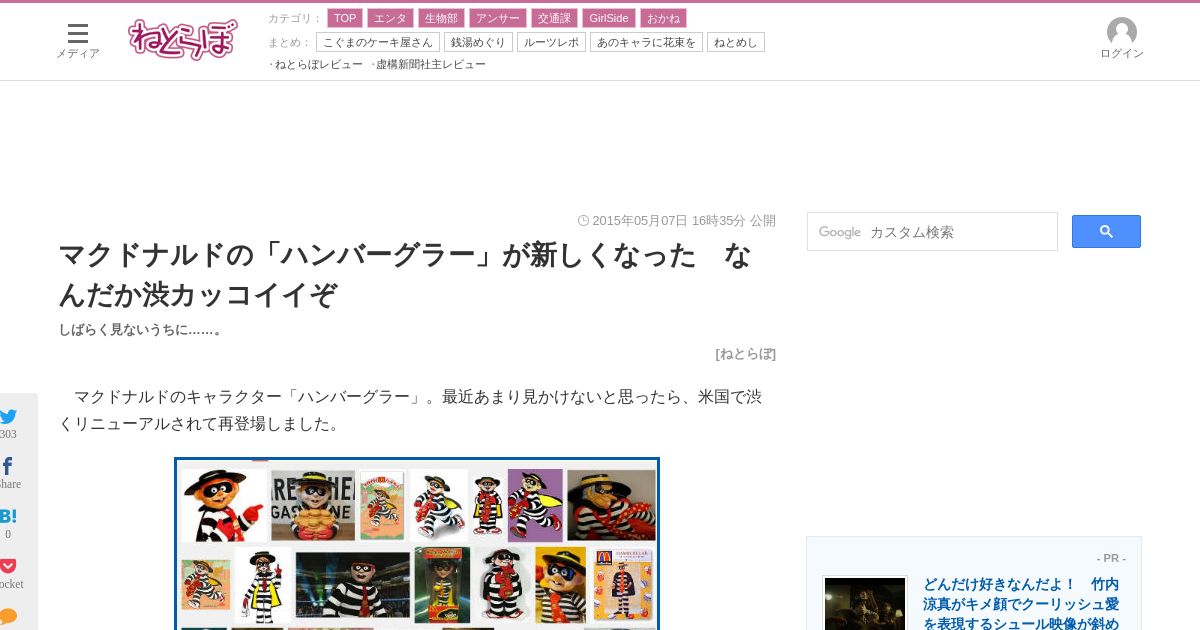This screenshot has height=630, width=1200.
Task: Select the GirlSide category tab
Action: [x=609, y=18]
